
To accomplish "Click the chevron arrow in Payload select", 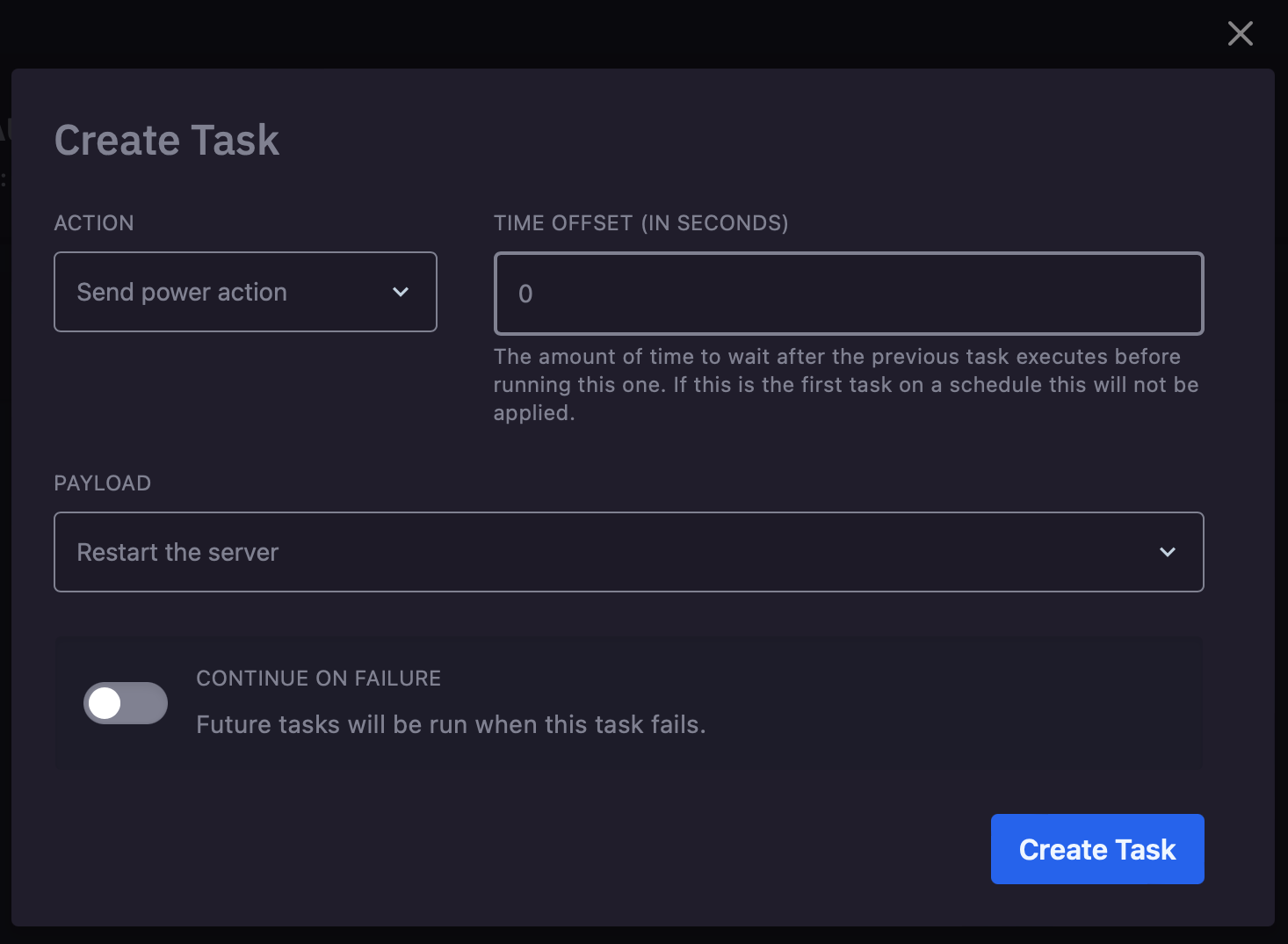I will click(x=1167, y=552).
